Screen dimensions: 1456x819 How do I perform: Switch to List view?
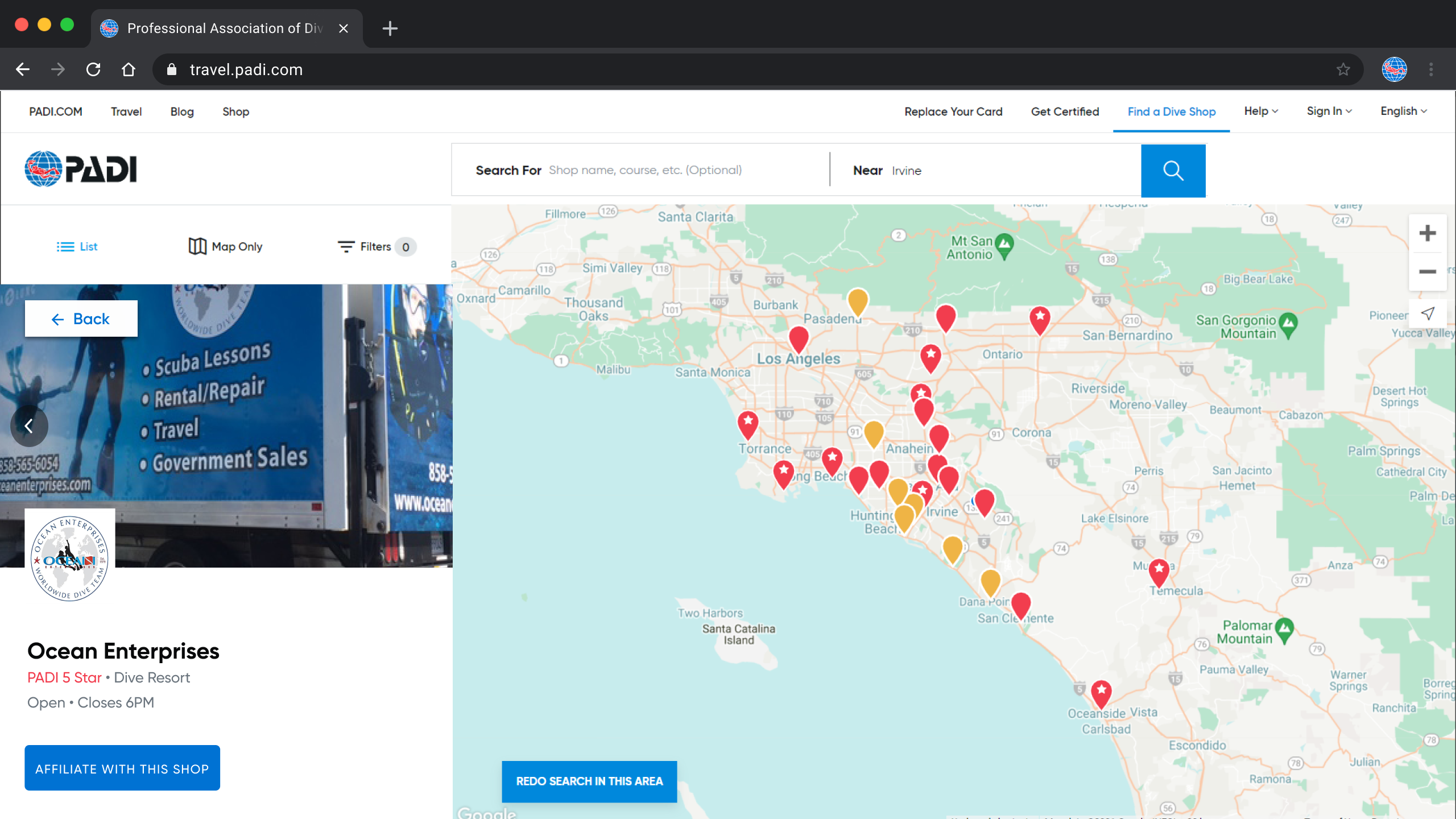click(77, 247)
